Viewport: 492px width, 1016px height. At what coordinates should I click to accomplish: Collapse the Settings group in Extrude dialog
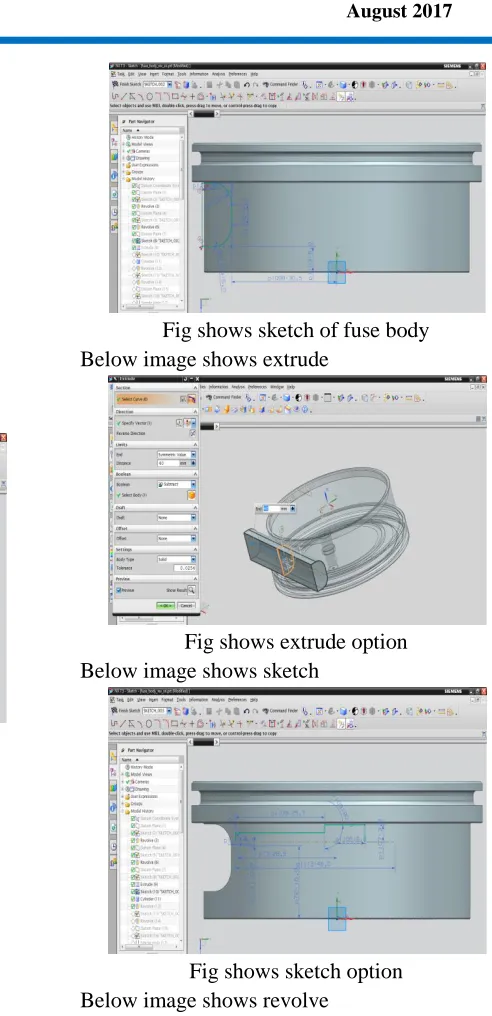(194, 549)
